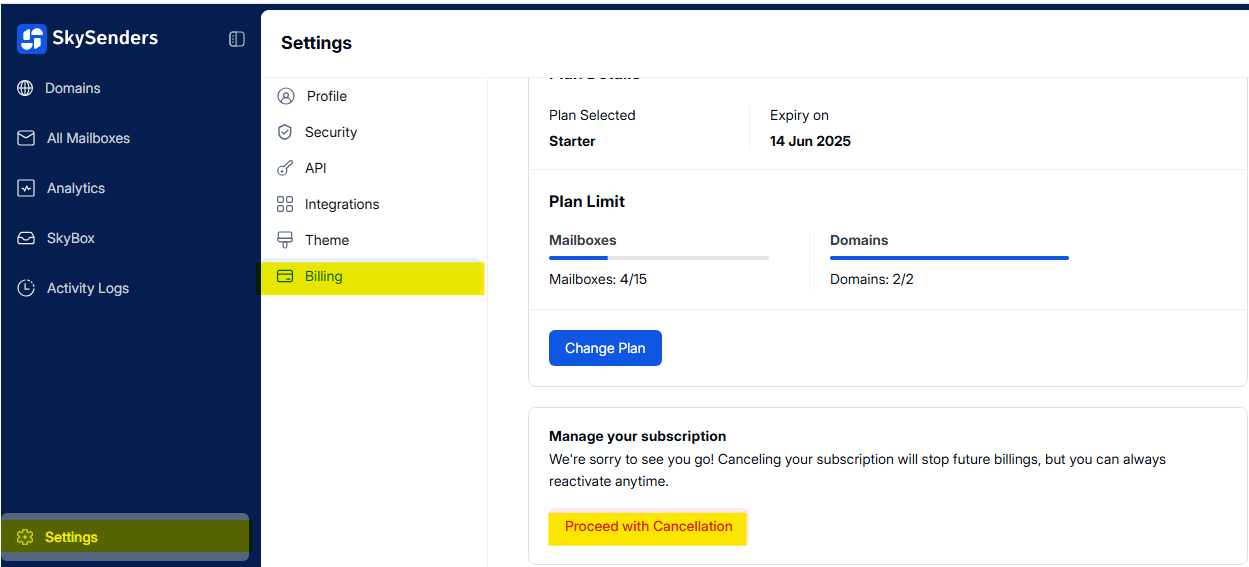Select the Billing settings tab
This screenshot has height=567, width=1249.
323,276
